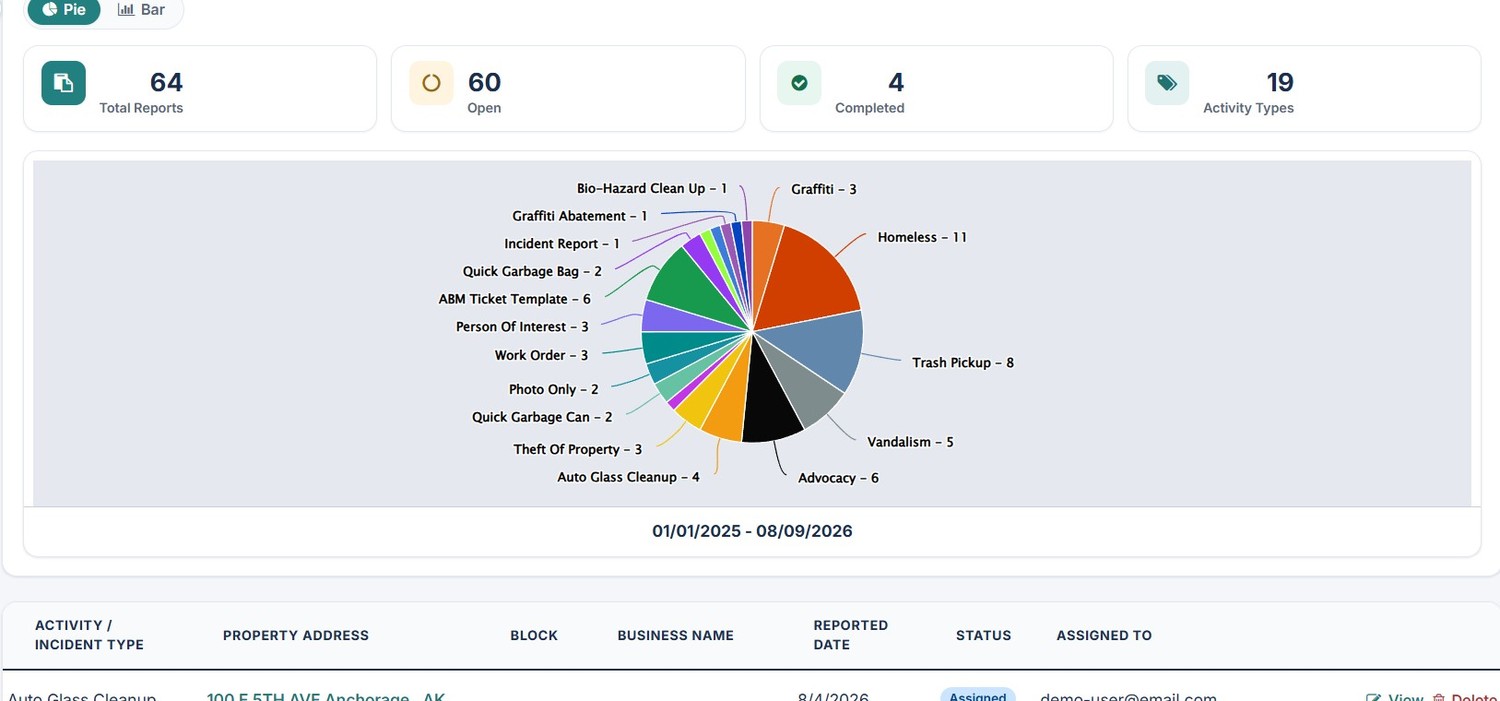1500x701 pixels.
Task: Click the green ABM Ticket Template slice
Action: tap(689, 283)
